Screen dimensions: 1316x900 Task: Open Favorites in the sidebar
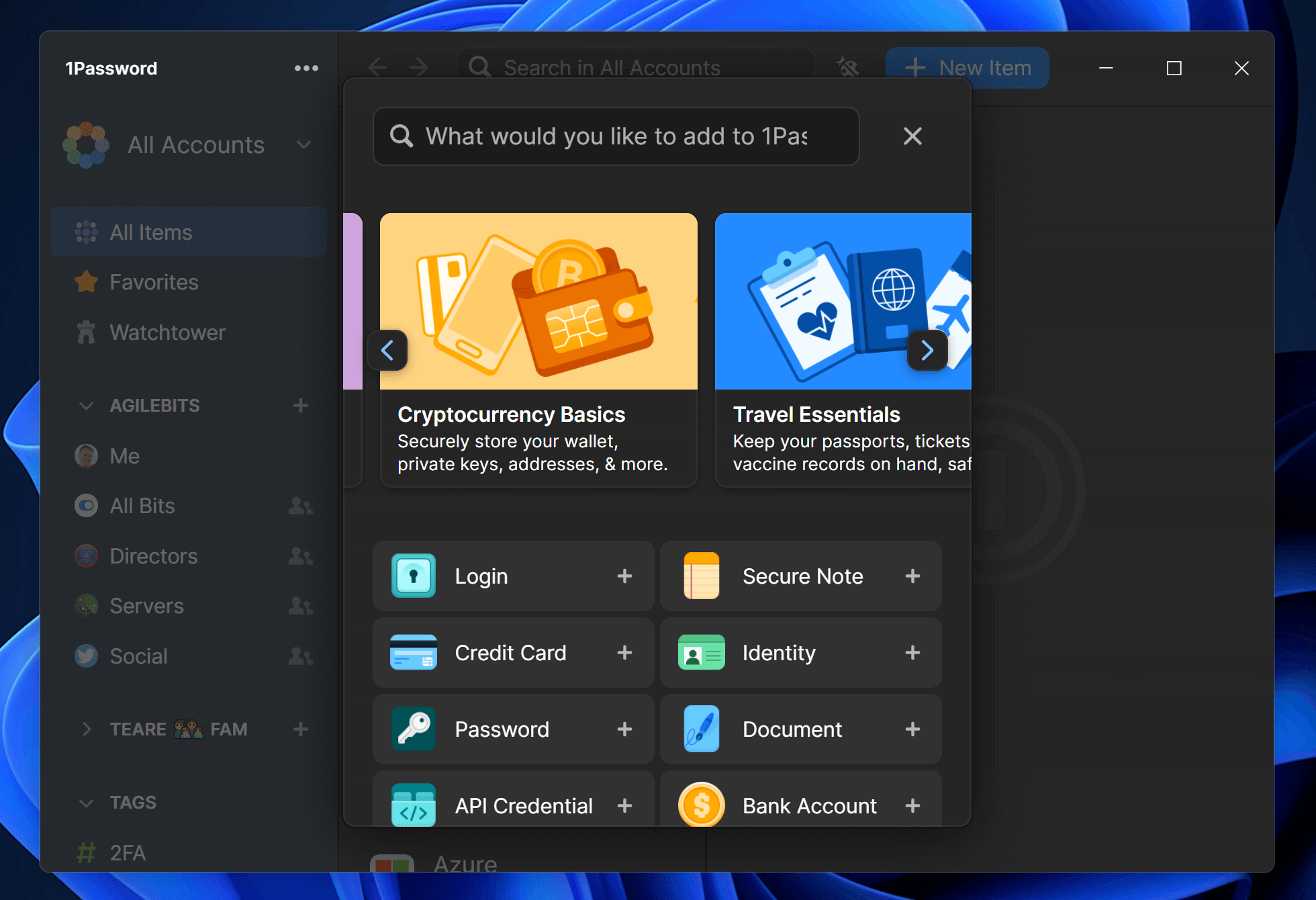(x=189, y=282)
